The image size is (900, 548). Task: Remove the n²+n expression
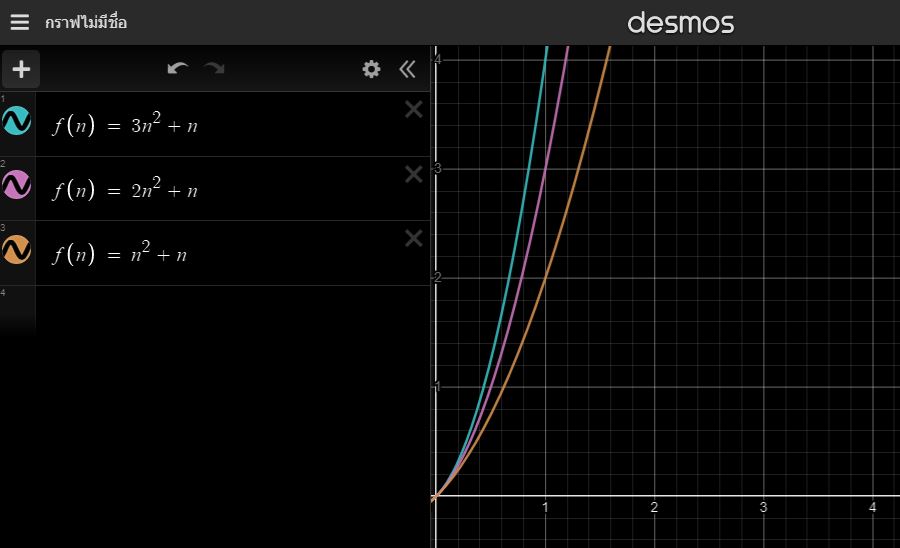(x=413, y=238)
